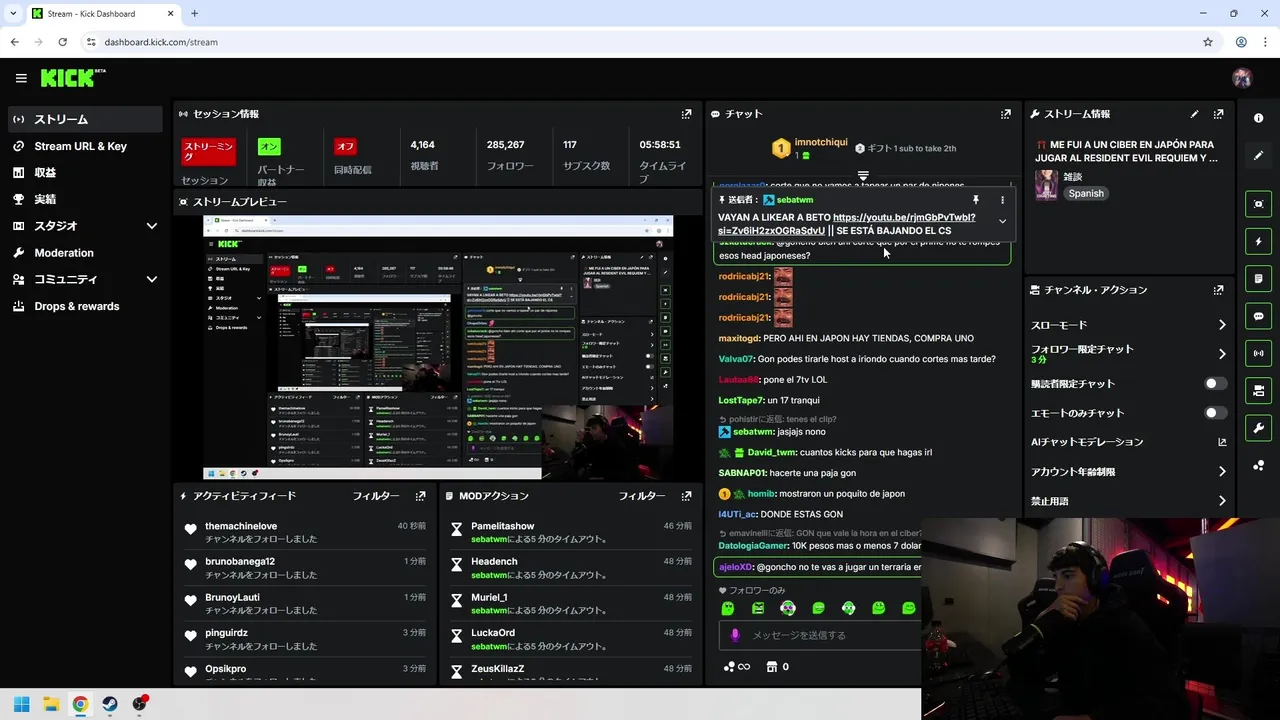
Task: Open the Windows Start menu
Action: click(x=21, y=704)
